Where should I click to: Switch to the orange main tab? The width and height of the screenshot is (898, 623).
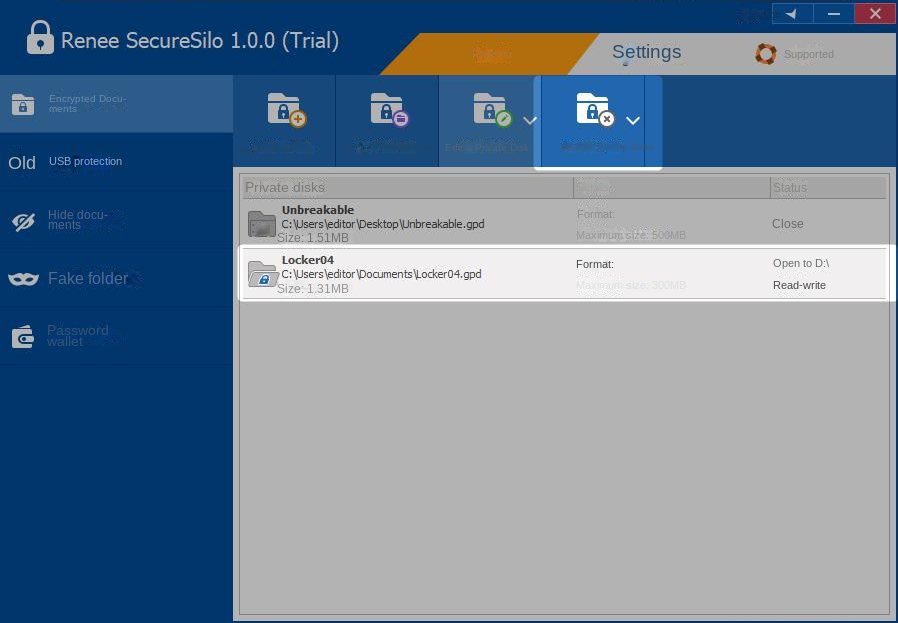coord(490,55)
